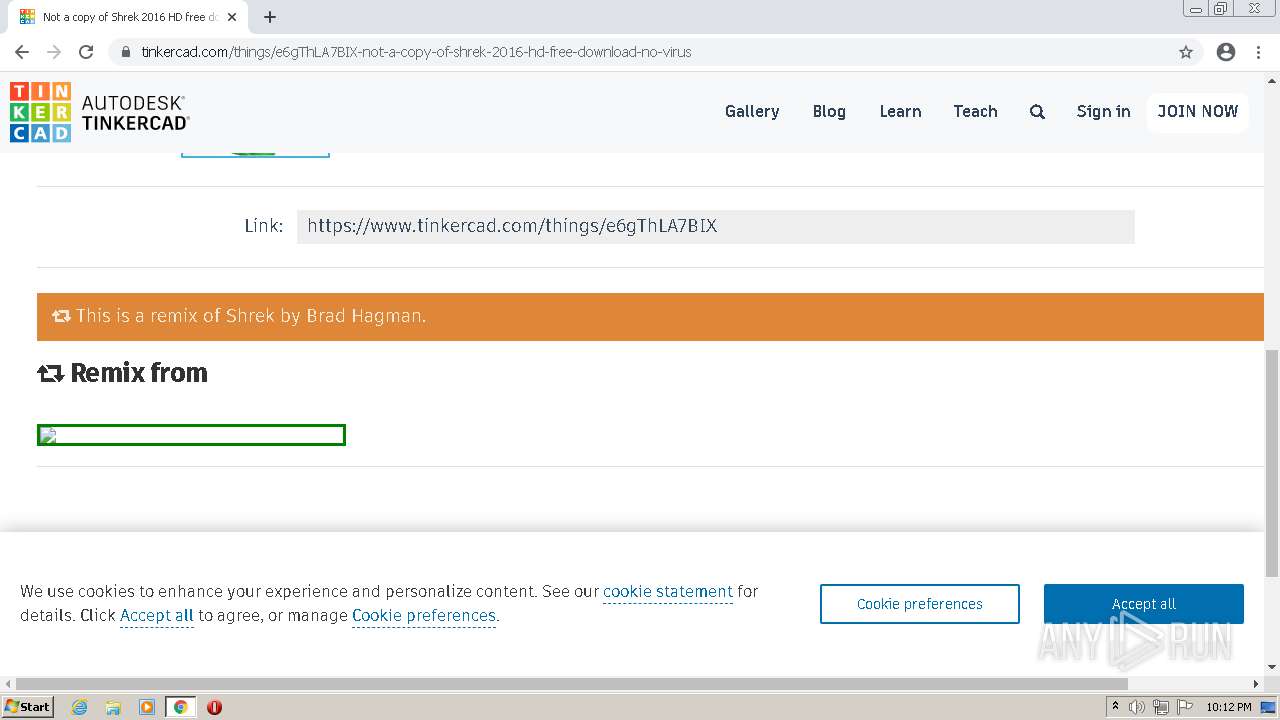Open the Learn section

coord(900,112)
